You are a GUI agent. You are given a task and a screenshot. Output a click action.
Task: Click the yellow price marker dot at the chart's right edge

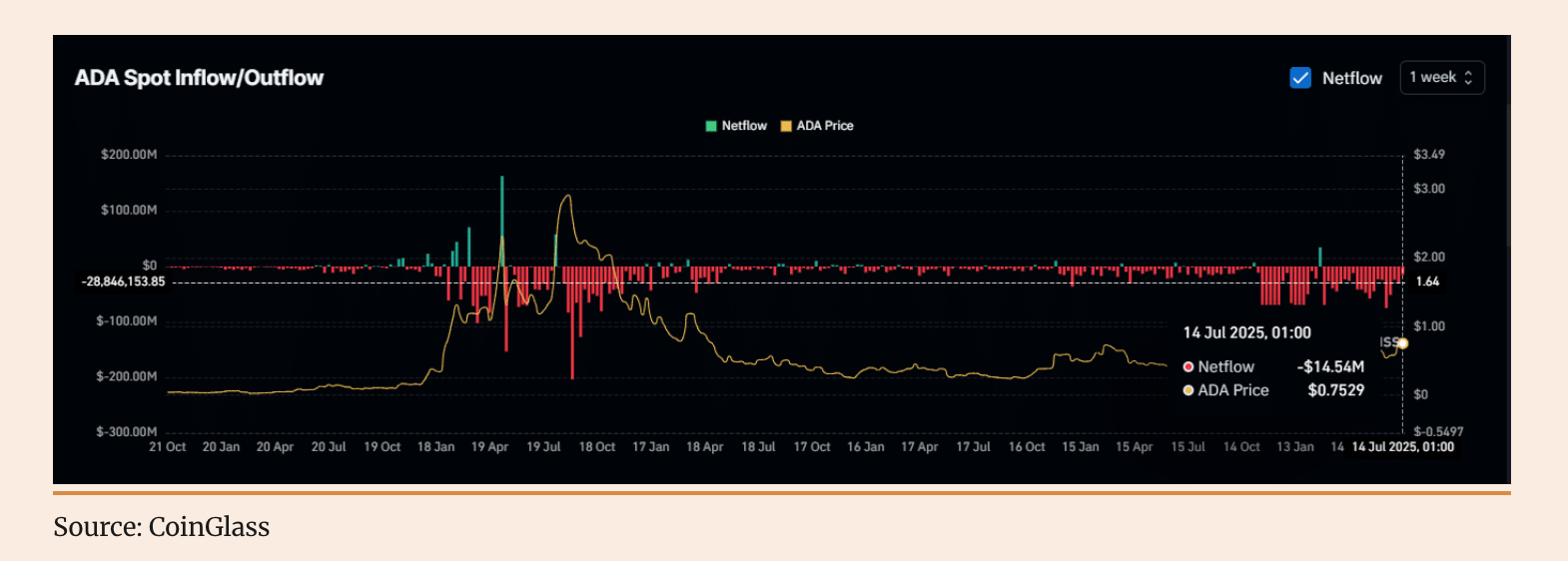tap(1402, 343)
